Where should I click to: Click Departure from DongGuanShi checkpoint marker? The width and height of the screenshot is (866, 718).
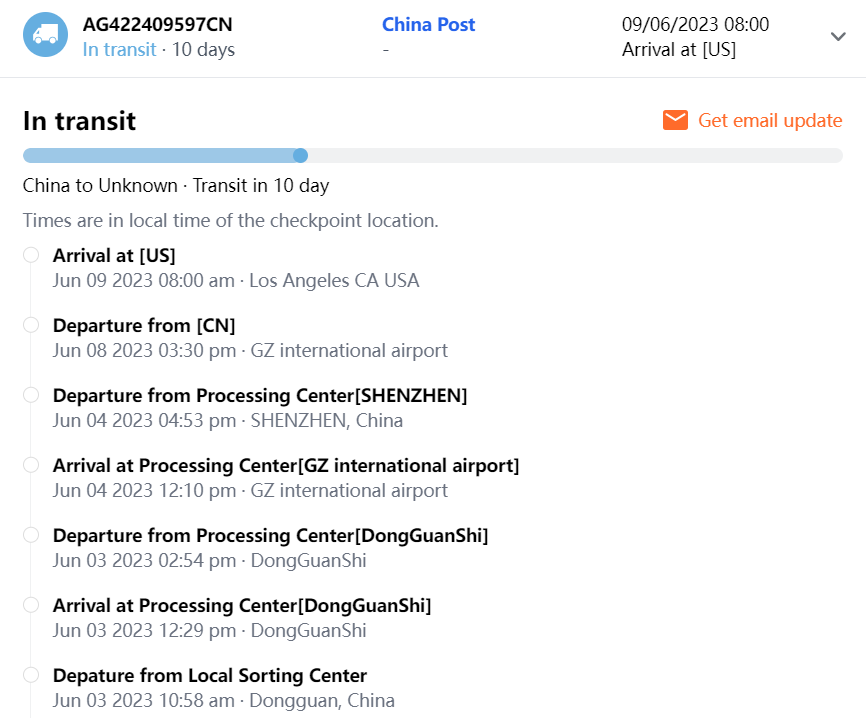click(31, 535)
